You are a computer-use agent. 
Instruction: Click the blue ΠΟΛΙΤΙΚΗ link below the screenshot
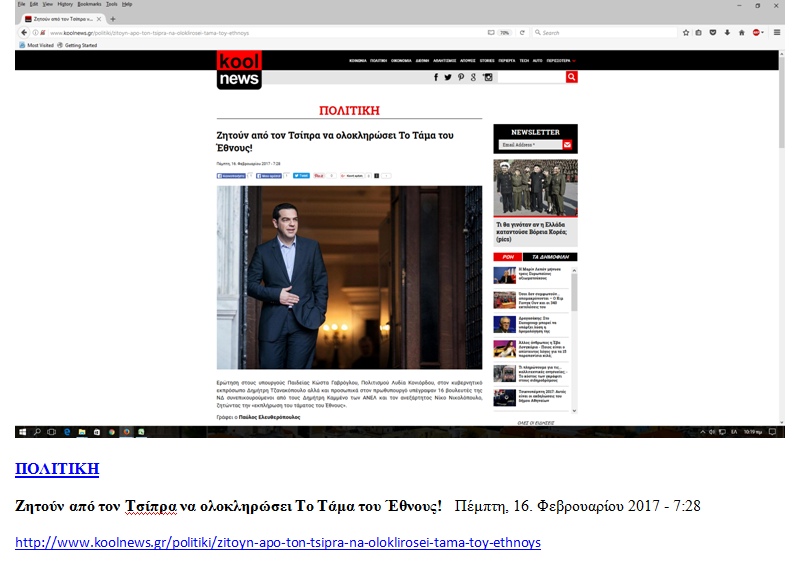point(57,469)
